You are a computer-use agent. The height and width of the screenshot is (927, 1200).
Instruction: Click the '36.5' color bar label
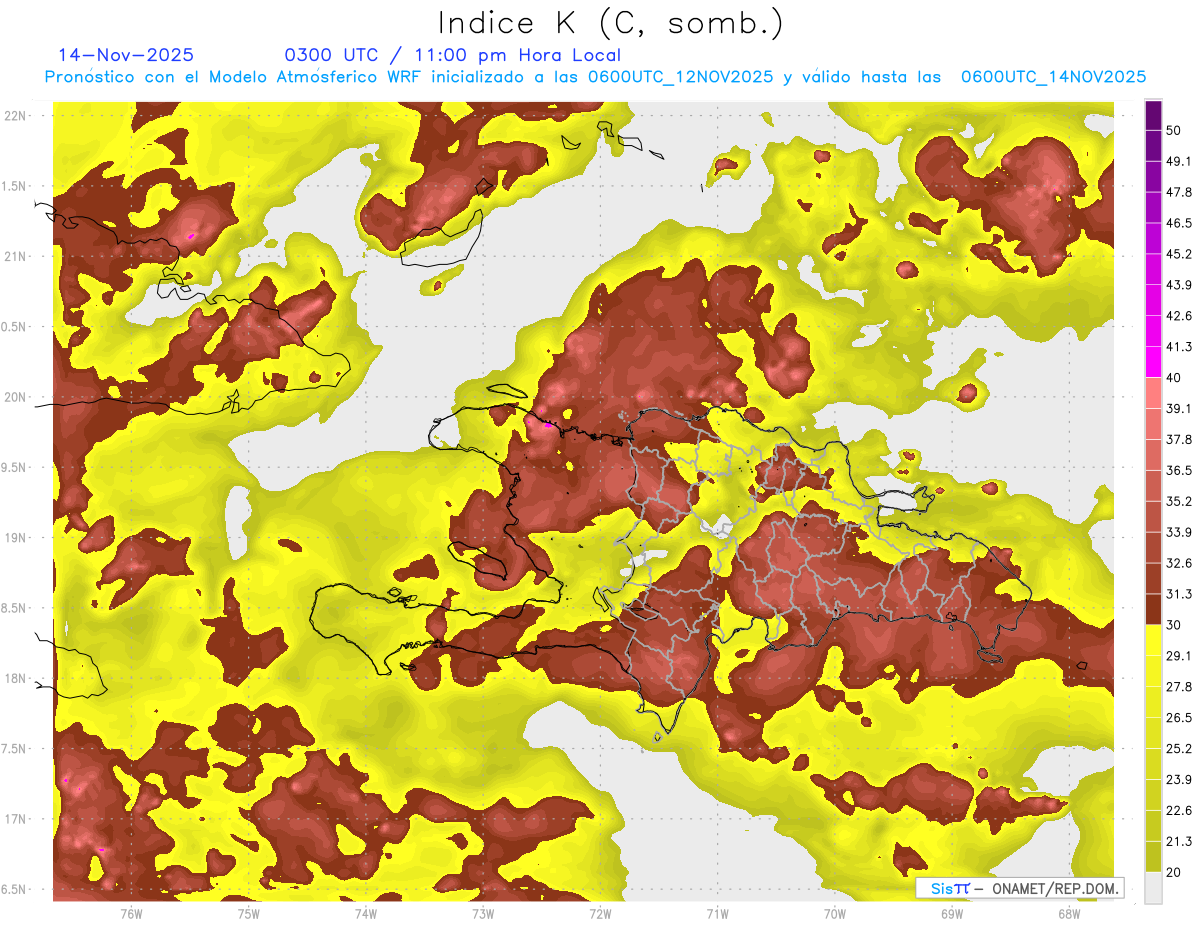point(1178,470)
